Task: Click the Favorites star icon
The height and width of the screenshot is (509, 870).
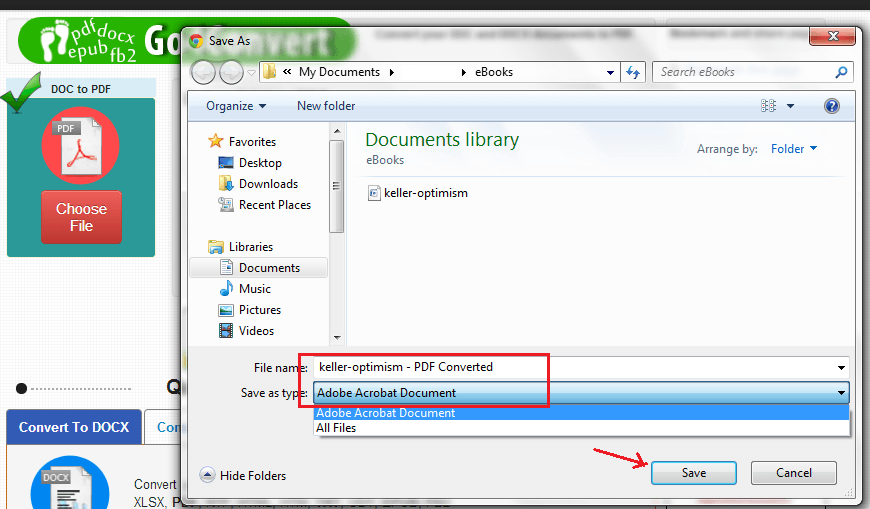Action: [215, 141]
